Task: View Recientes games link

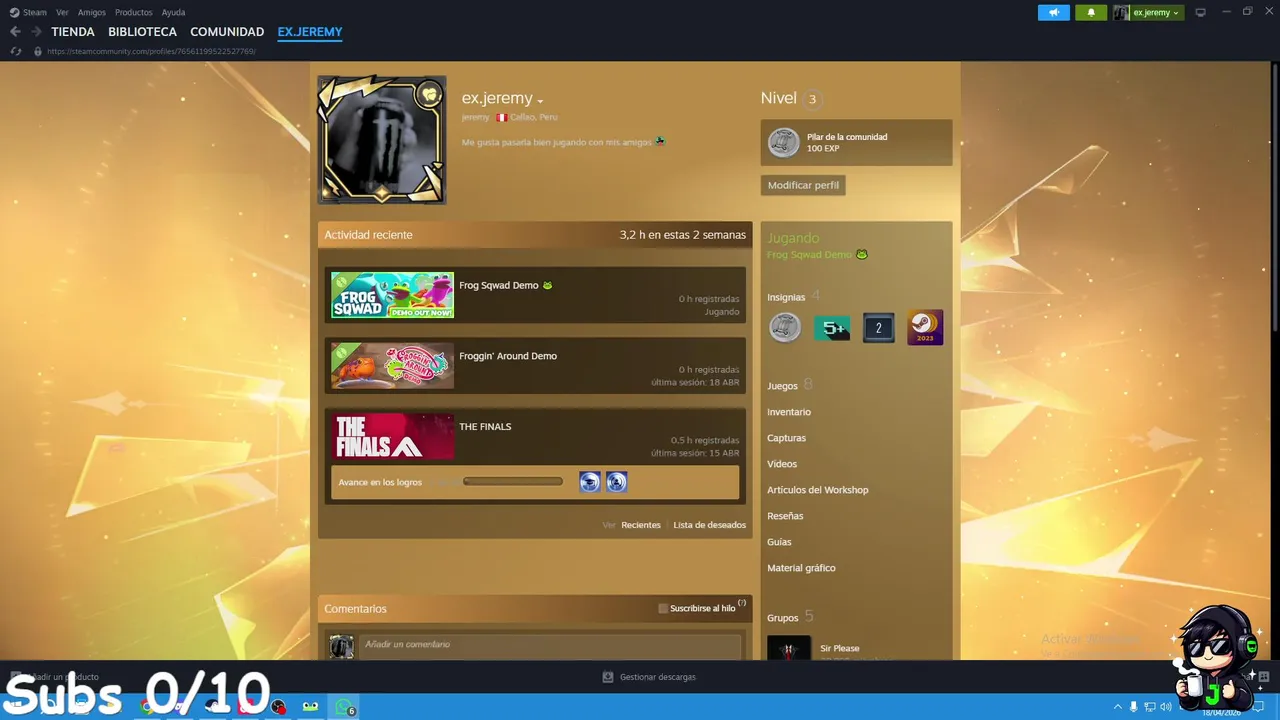Action: (641, 525)
